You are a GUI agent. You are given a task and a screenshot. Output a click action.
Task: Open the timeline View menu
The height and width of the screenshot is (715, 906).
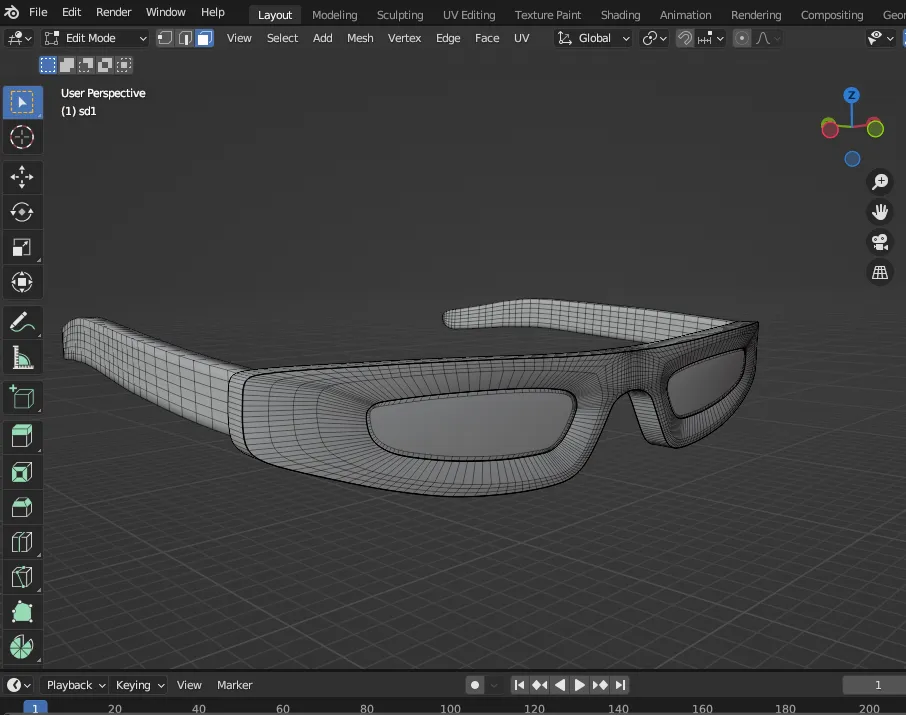click(x=189, y=685)
